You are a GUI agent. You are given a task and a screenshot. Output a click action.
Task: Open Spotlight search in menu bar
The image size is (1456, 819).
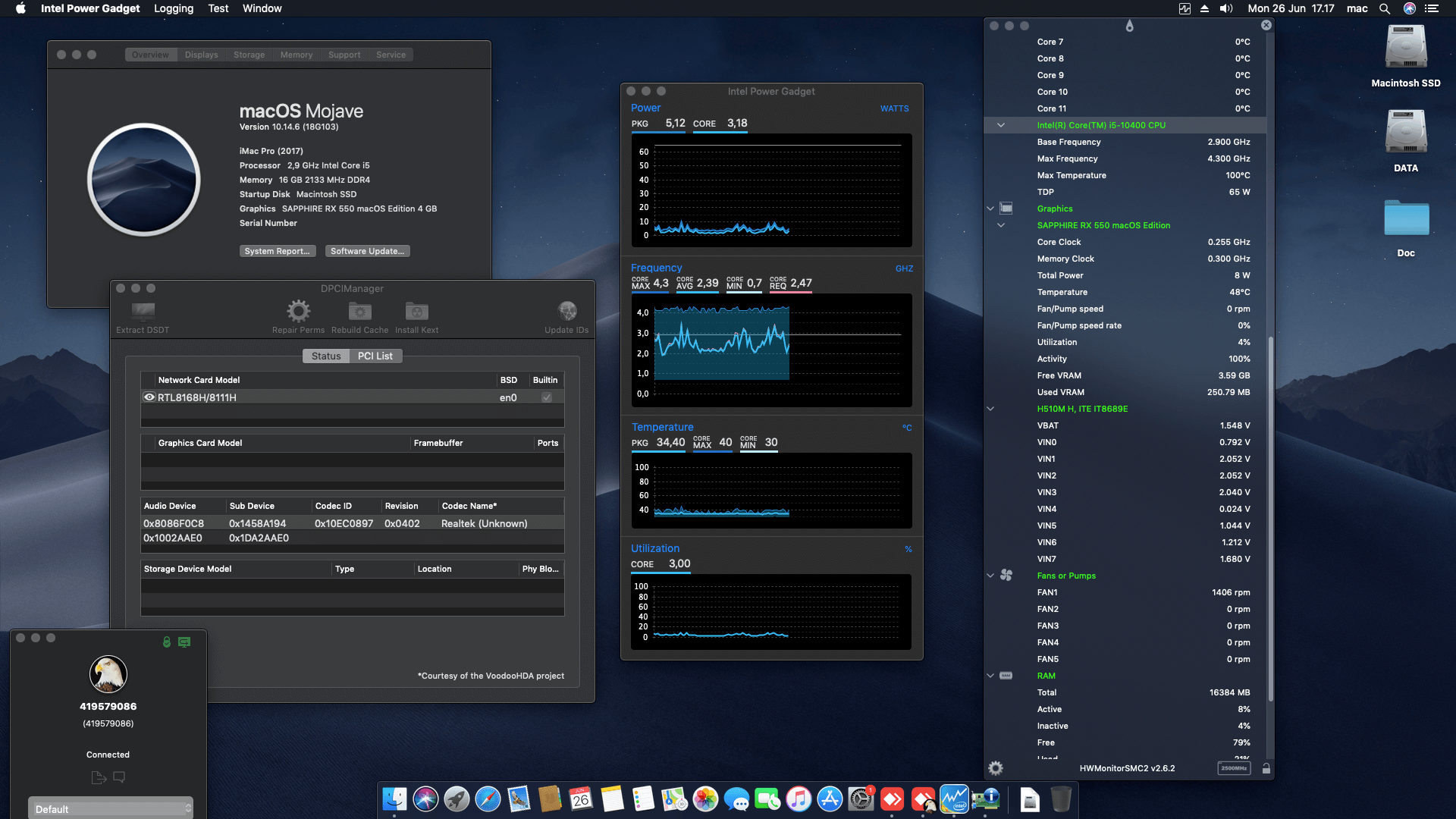click(x=1385, y=8)
